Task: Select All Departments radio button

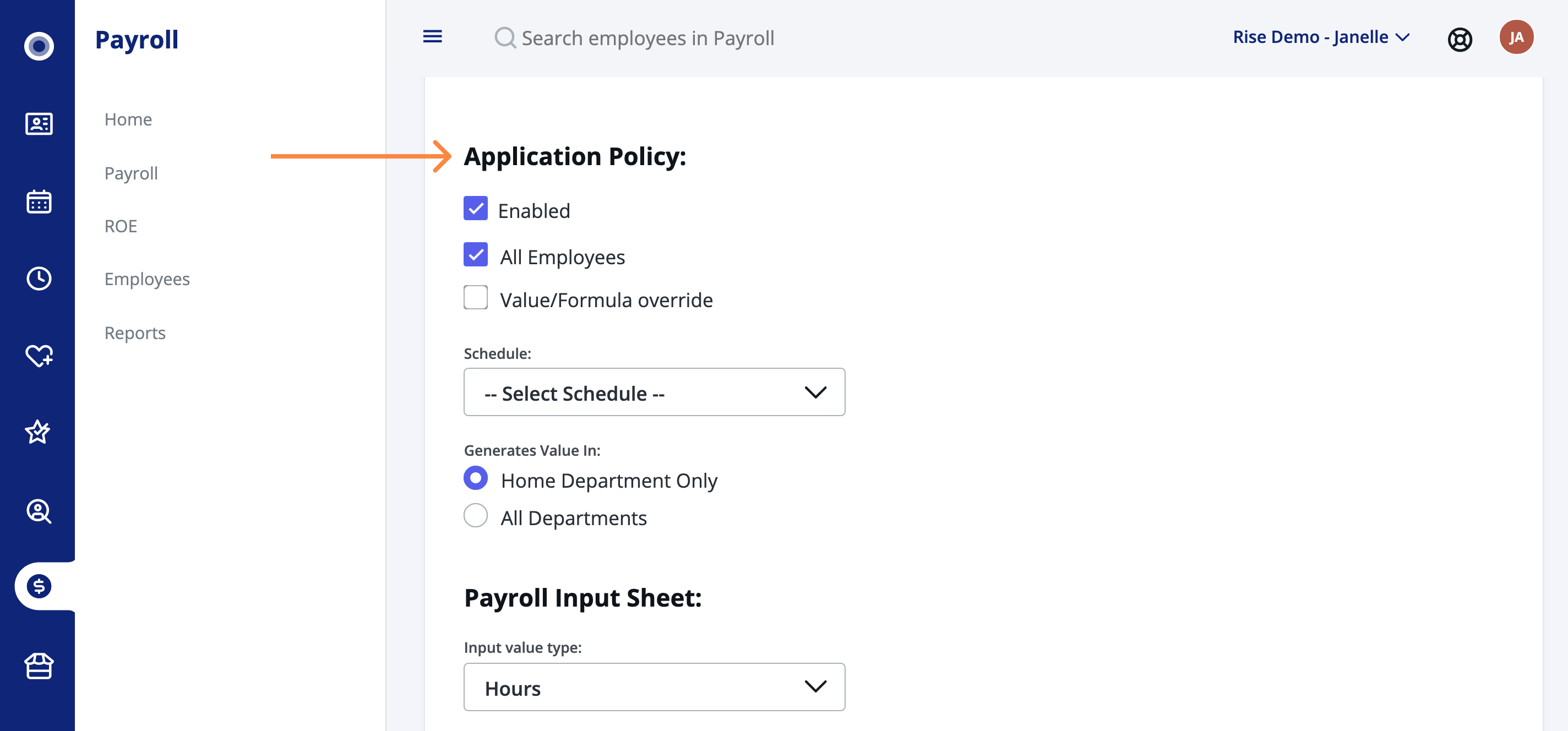Action: coord(475,516)
